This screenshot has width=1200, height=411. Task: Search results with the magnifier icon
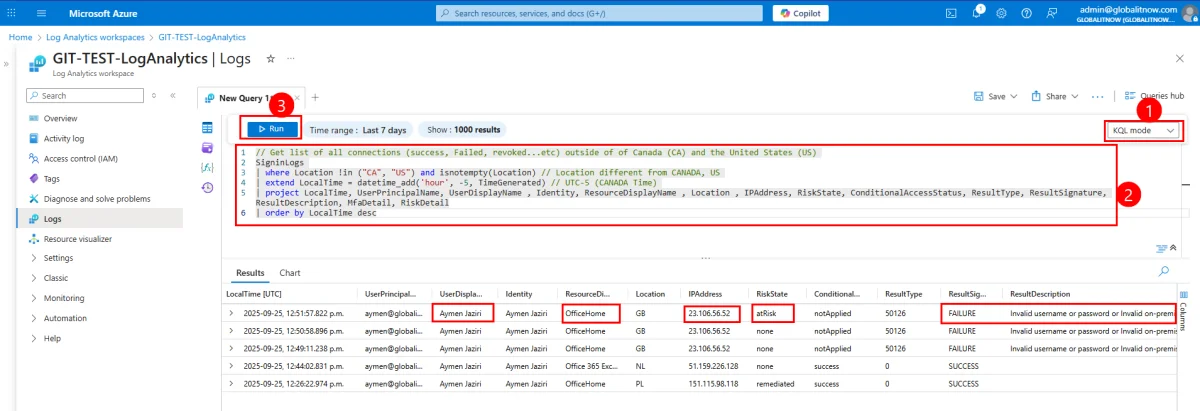tap(1163, 271)
